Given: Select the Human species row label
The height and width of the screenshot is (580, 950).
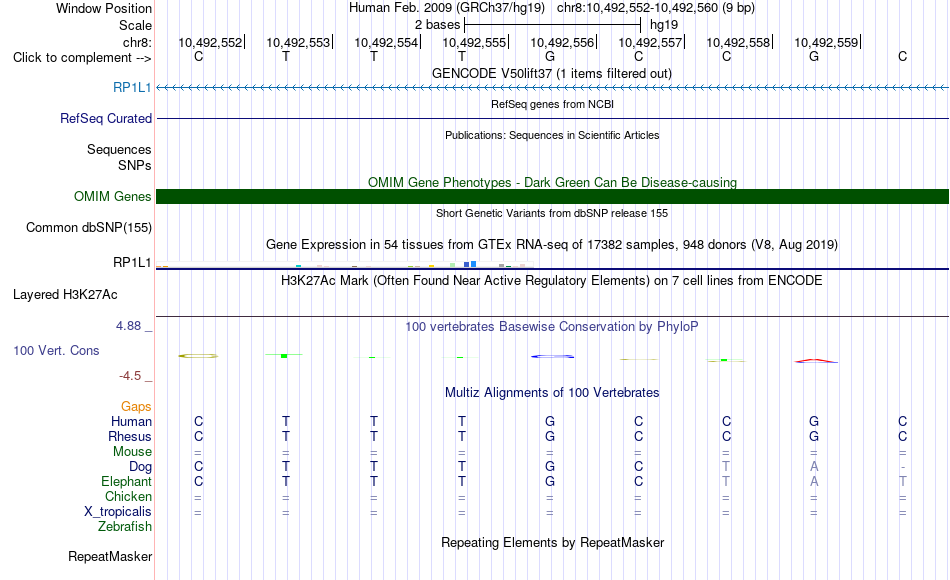Looking at the screenshot, I should coord(131,421).
